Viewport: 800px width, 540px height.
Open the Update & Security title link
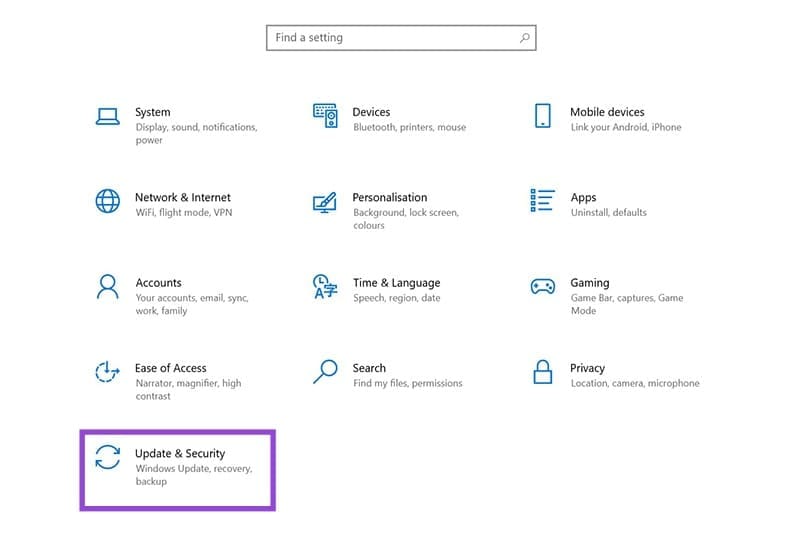pos(180,454)
